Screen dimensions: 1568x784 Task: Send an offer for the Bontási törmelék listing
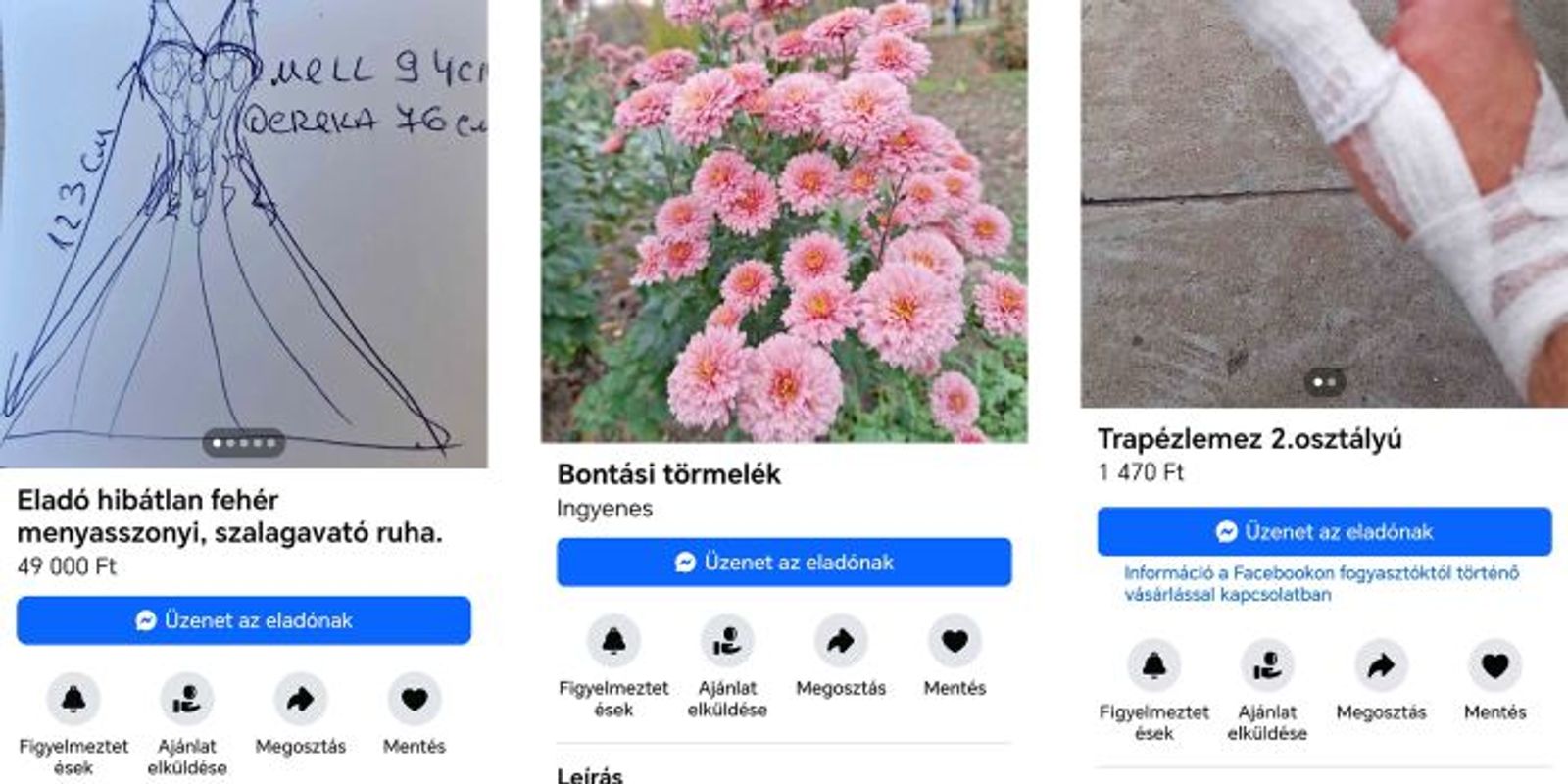tap(727, 641)
